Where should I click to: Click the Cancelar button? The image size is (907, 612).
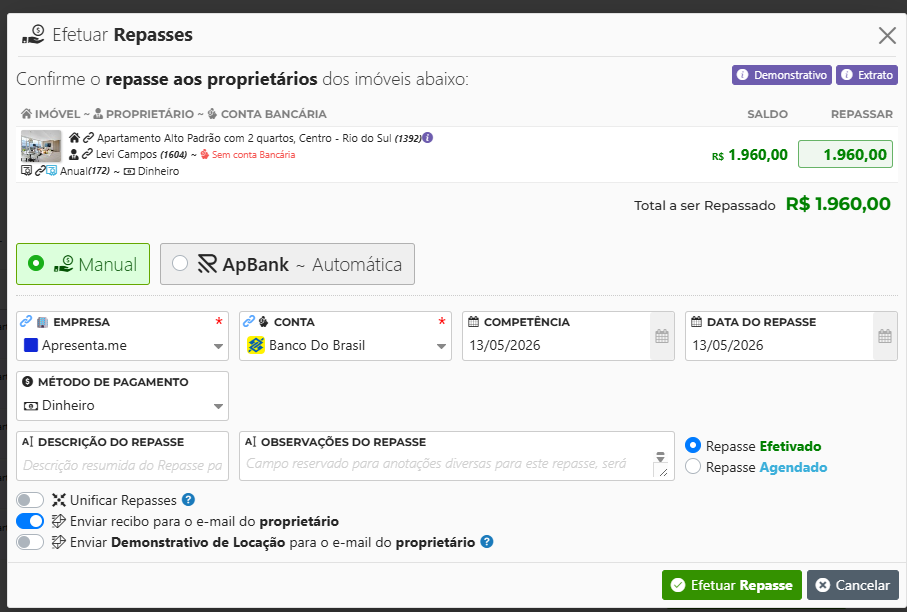[x=853, y=585]
